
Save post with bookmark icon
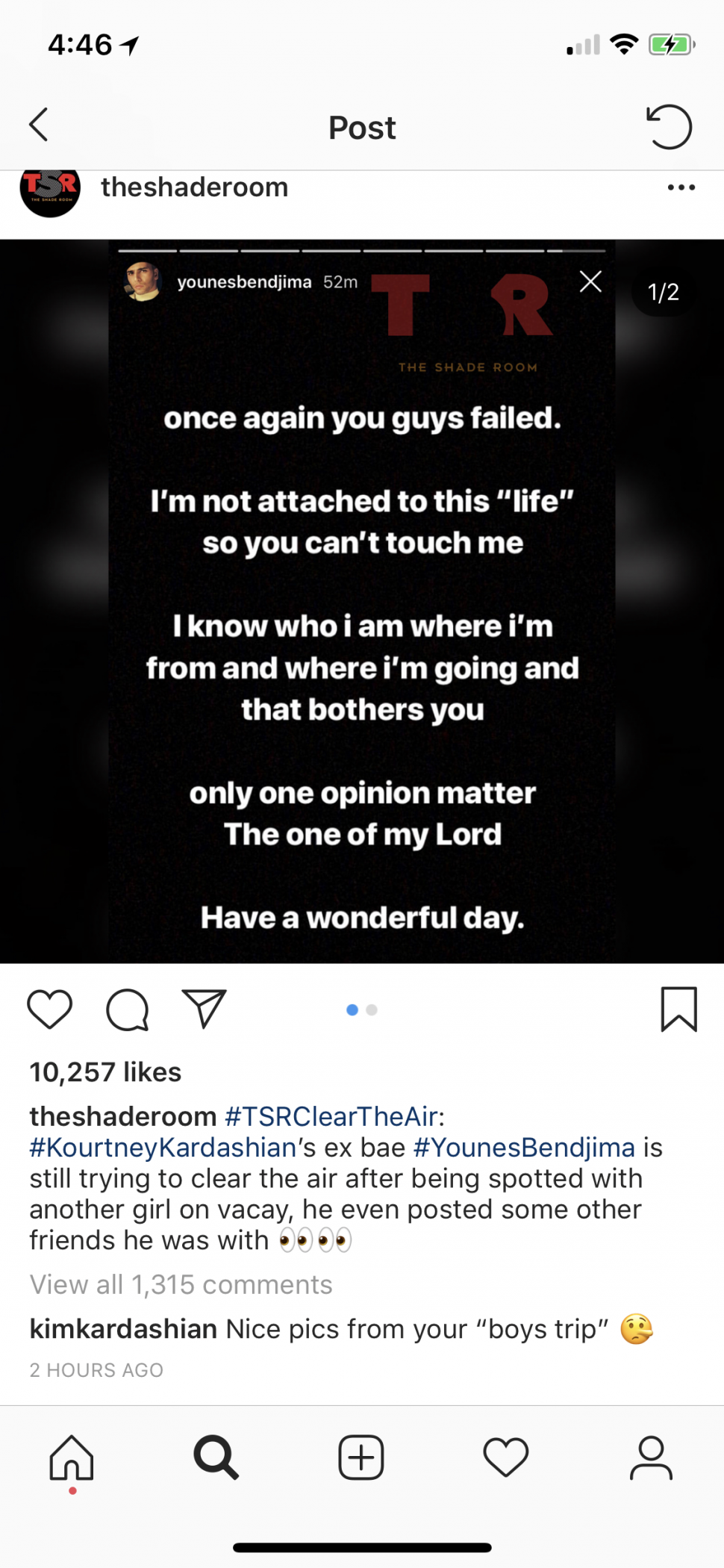[678, 1009]
